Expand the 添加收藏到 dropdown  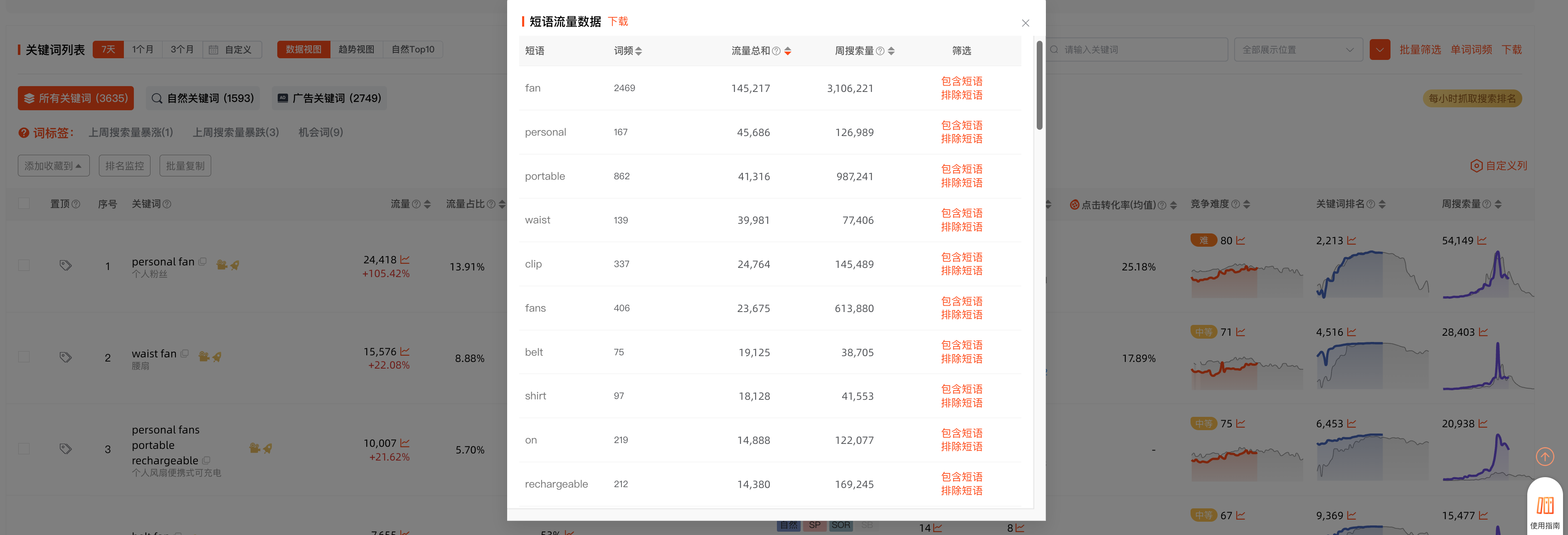(x=54, y=166)
